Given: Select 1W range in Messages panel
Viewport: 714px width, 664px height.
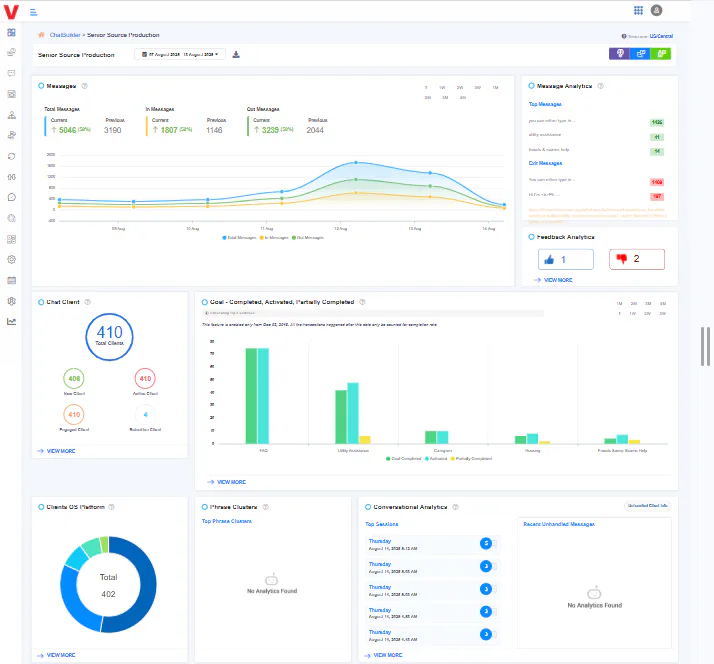Looking at the screenshot, I should (x=442, y=87).
